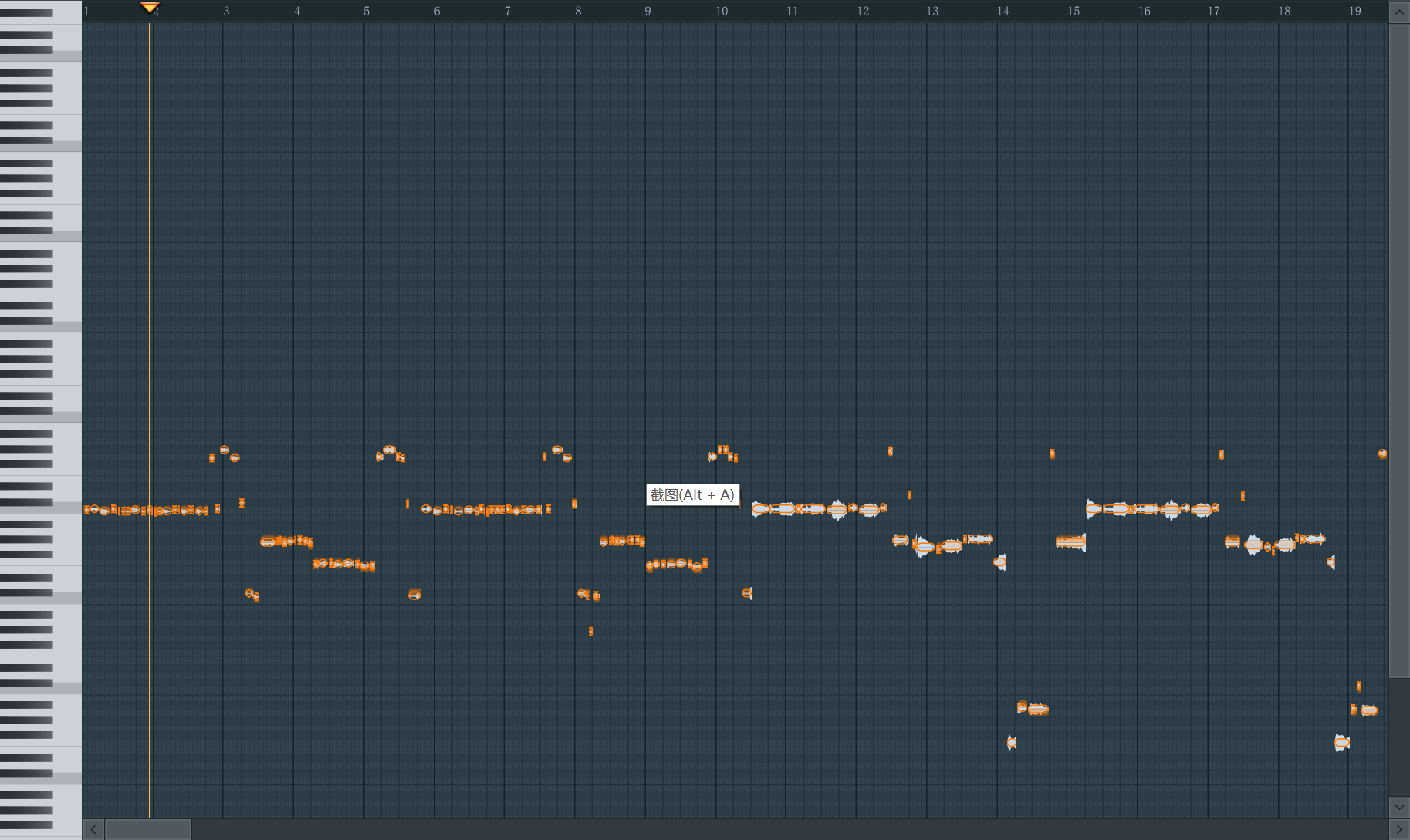Select the wide note block starting bar 15
Viewport: 1410px width, 840px height.
1070,542
